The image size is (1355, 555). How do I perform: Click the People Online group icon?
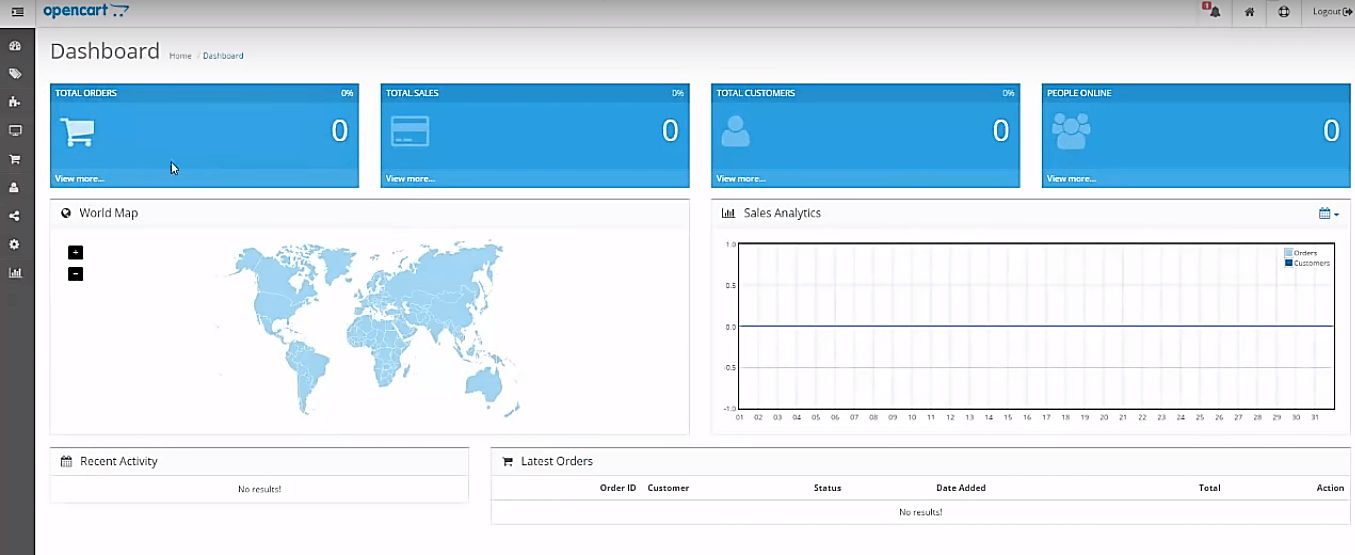(1071, 132)
